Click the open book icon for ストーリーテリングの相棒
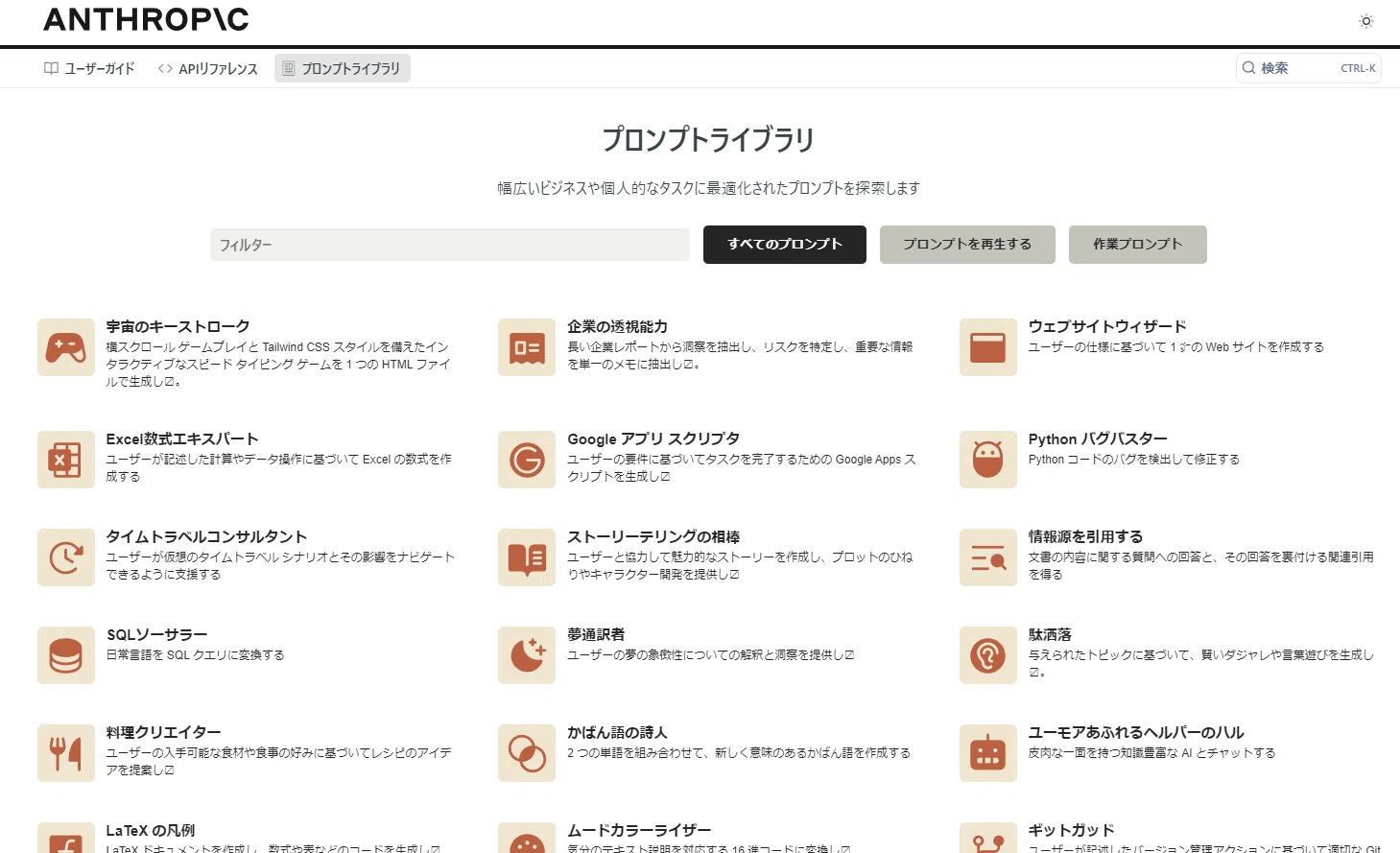 pyautogui.click(x=527, y=557)
